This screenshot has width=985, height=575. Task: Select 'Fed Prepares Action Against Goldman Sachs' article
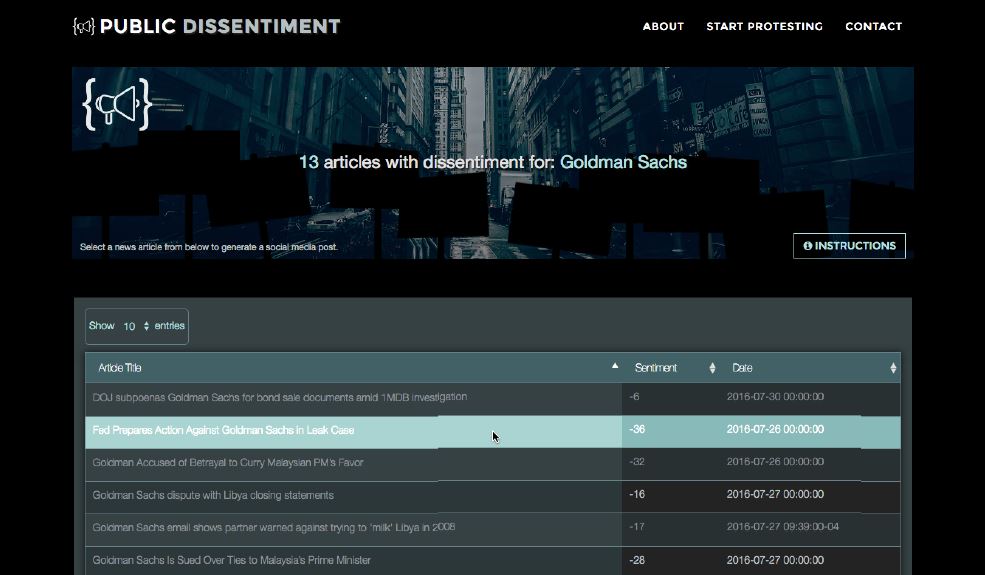(x=223, y=430)
